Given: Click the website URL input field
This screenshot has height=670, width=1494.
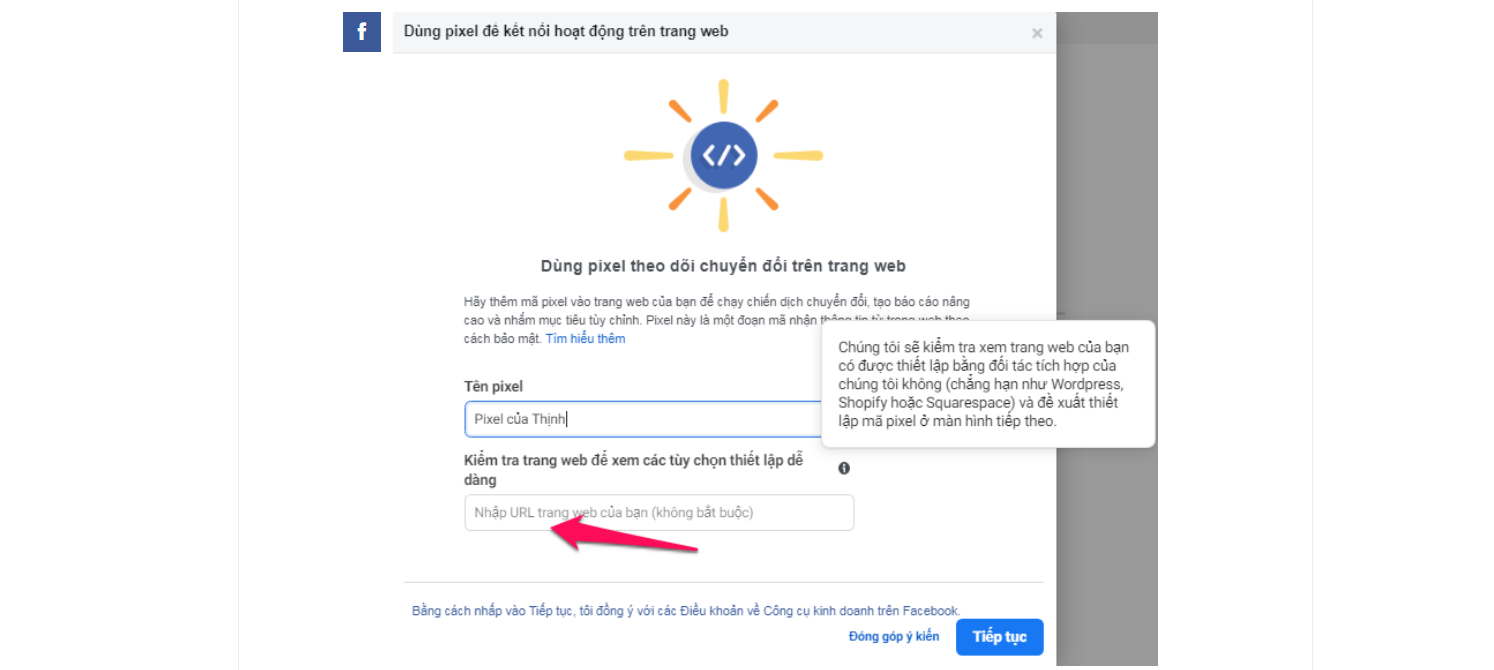Looking at the screenshot, I should 659,512.
